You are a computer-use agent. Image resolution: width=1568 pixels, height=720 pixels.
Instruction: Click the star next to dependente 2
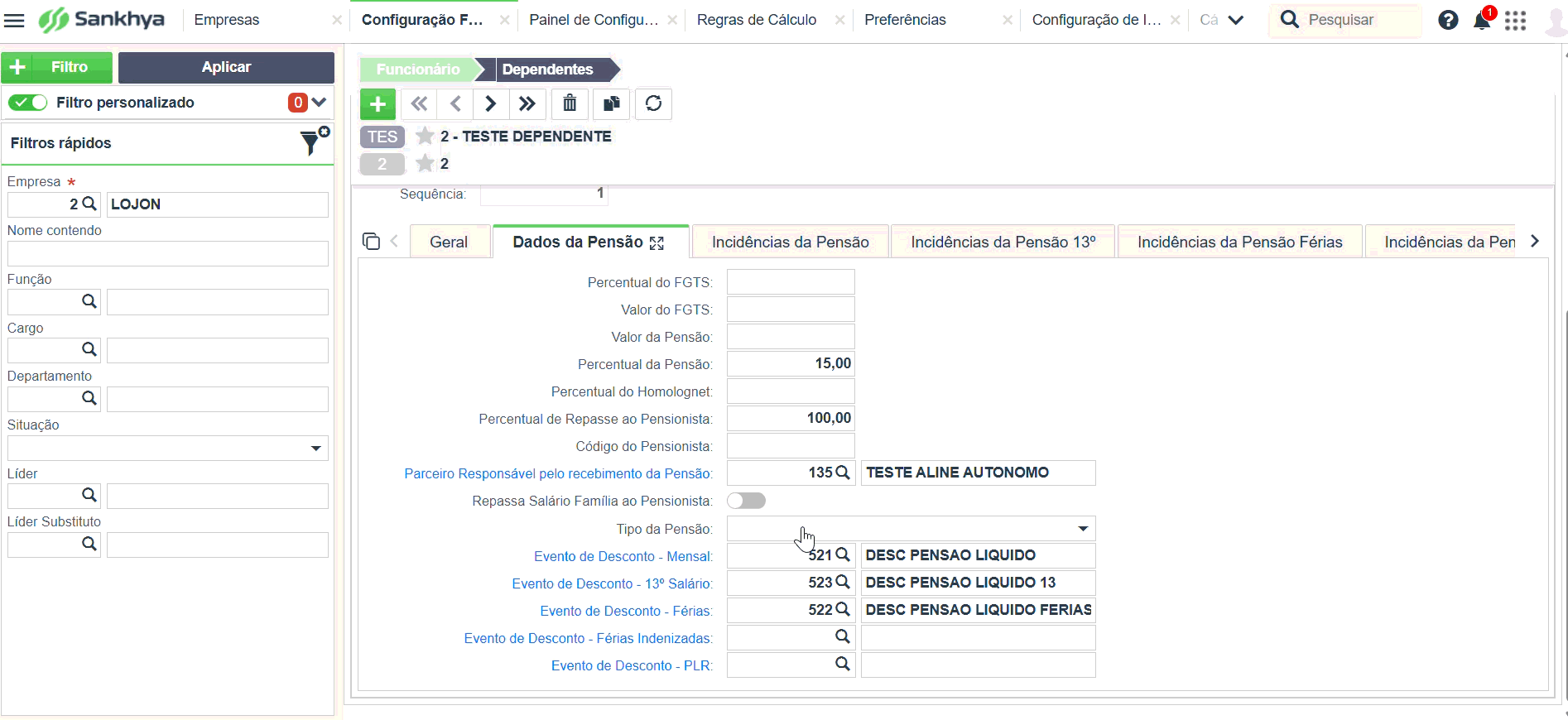[425, 163]
